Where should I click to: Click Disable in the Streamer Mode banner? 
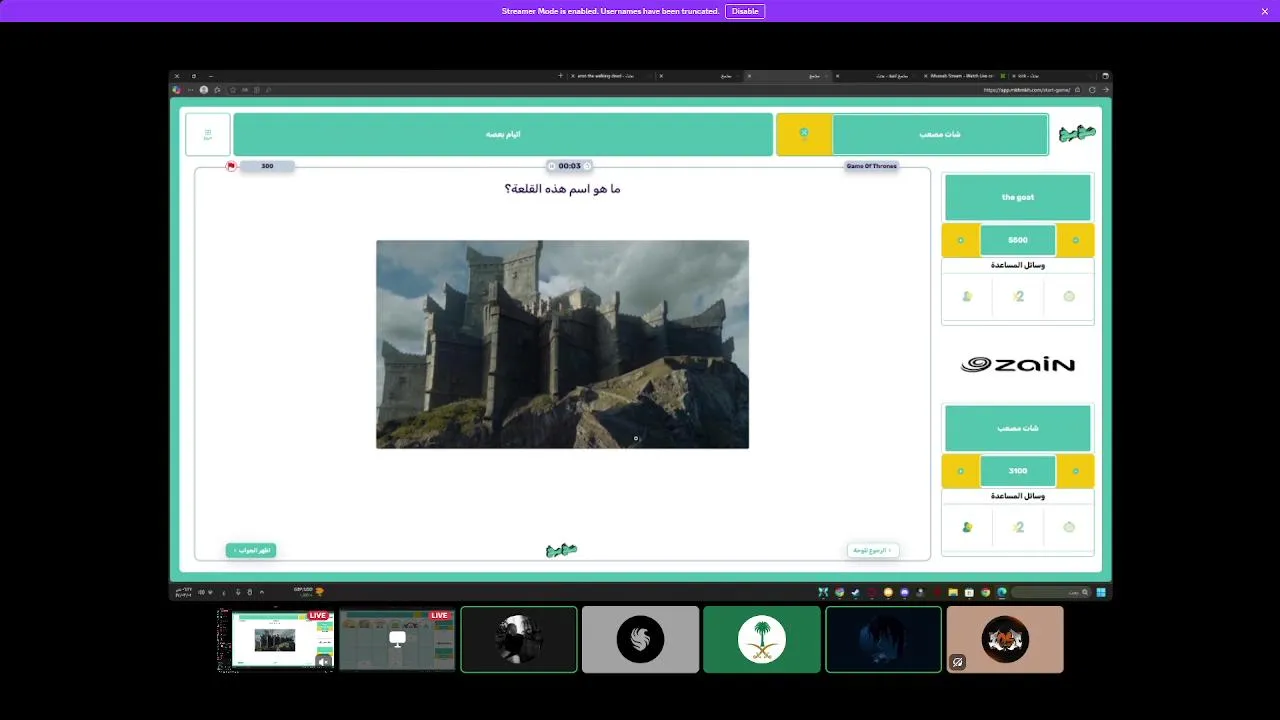coord(745,11)
